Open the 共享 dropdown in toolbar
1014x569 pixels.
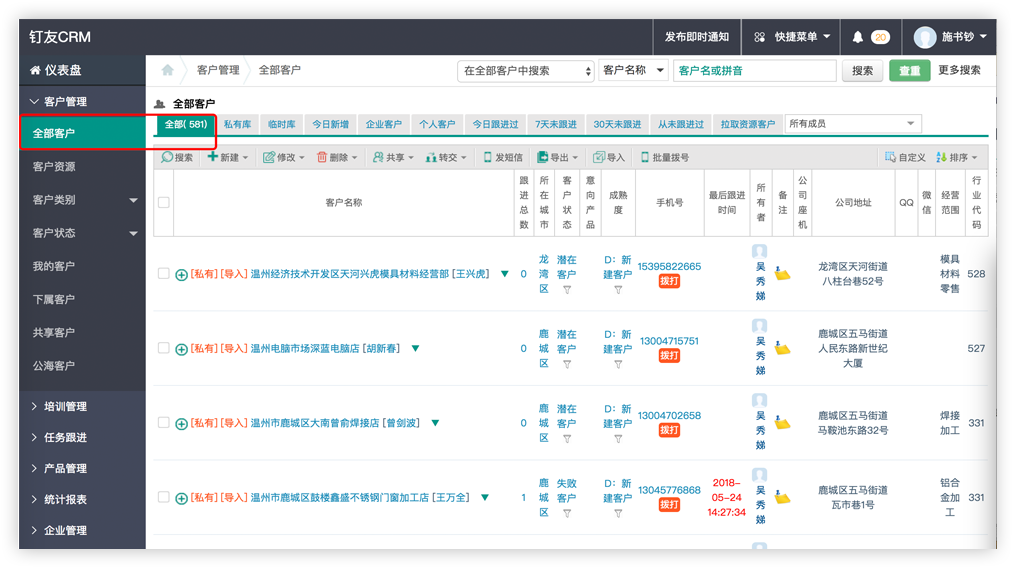point(393,157)
